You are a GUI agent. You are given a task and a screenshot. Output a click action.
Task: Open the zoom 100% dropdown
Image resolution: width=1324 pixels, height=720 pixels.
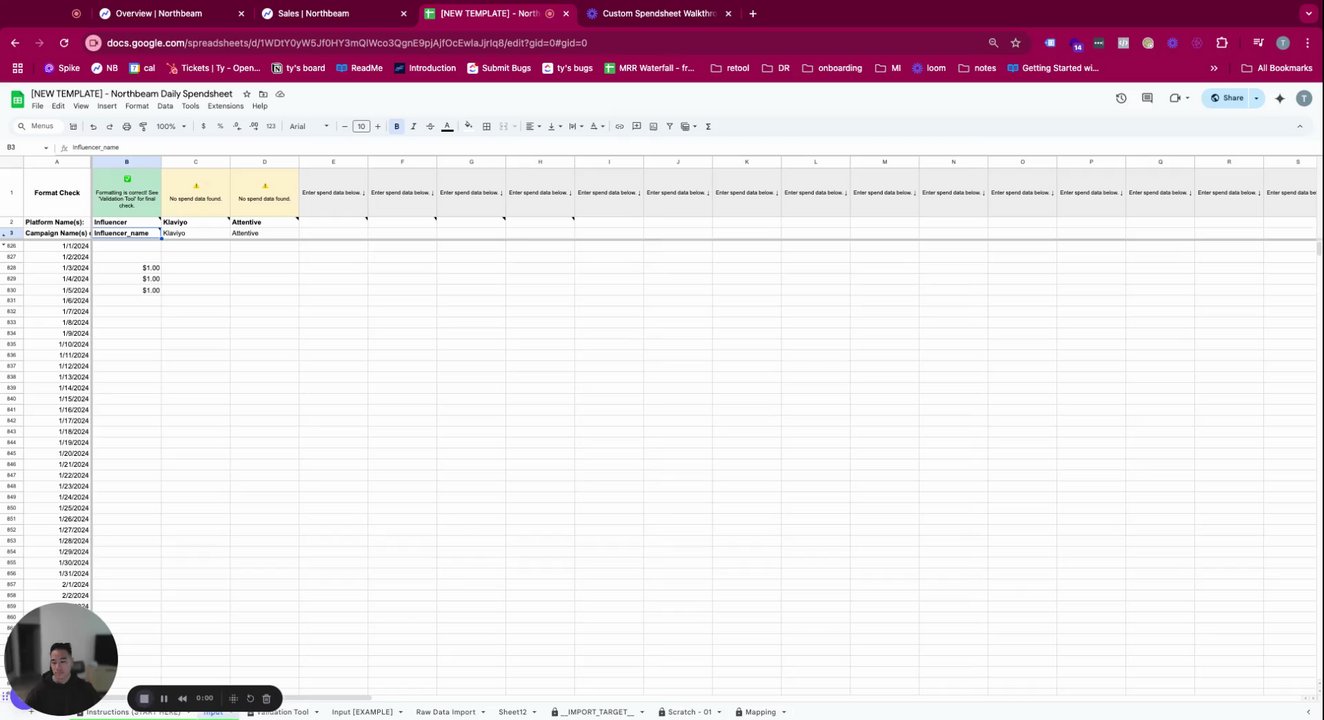[x=171, y=127]
